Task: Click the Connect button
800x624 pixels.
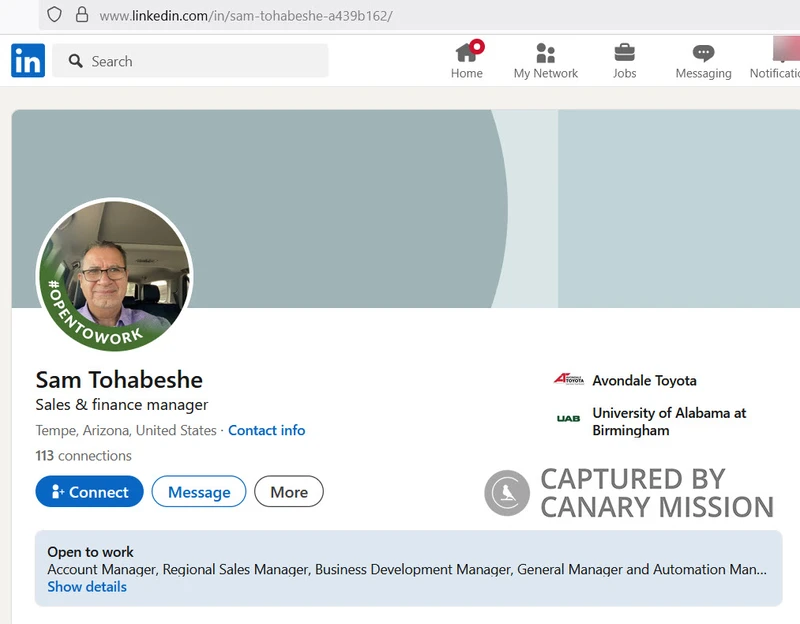Action: 89,491
